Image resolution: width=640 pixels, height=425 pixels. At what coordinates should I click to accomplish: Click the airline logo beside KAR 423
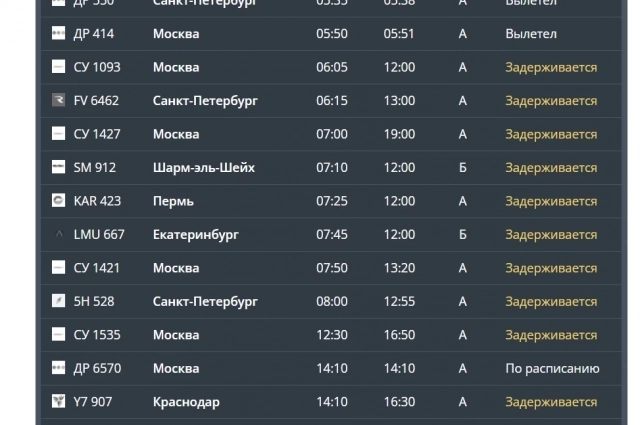pos(57,201)
